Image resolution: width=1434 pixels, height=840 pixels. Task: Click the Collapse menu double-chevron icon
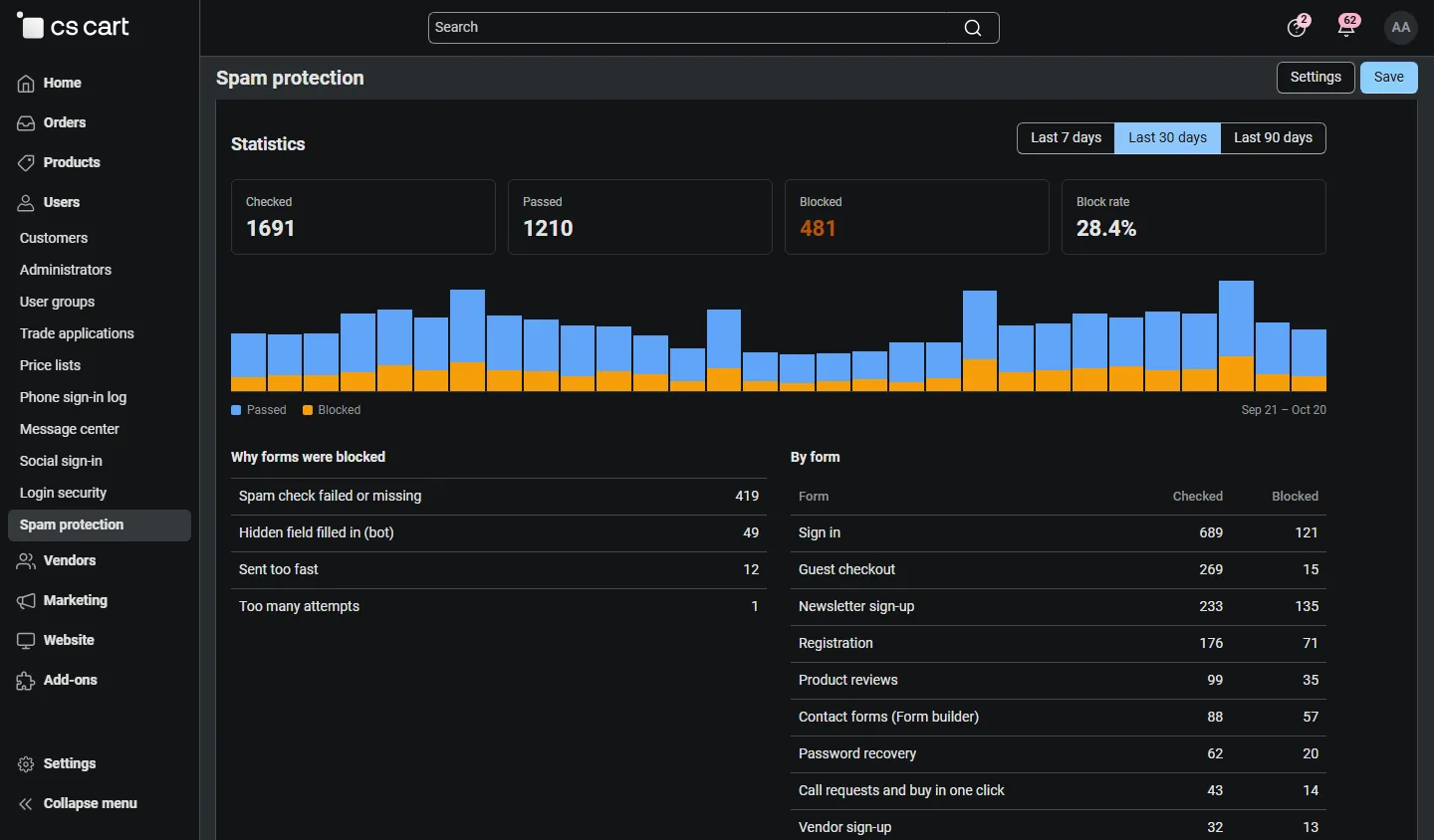[26, 804]
